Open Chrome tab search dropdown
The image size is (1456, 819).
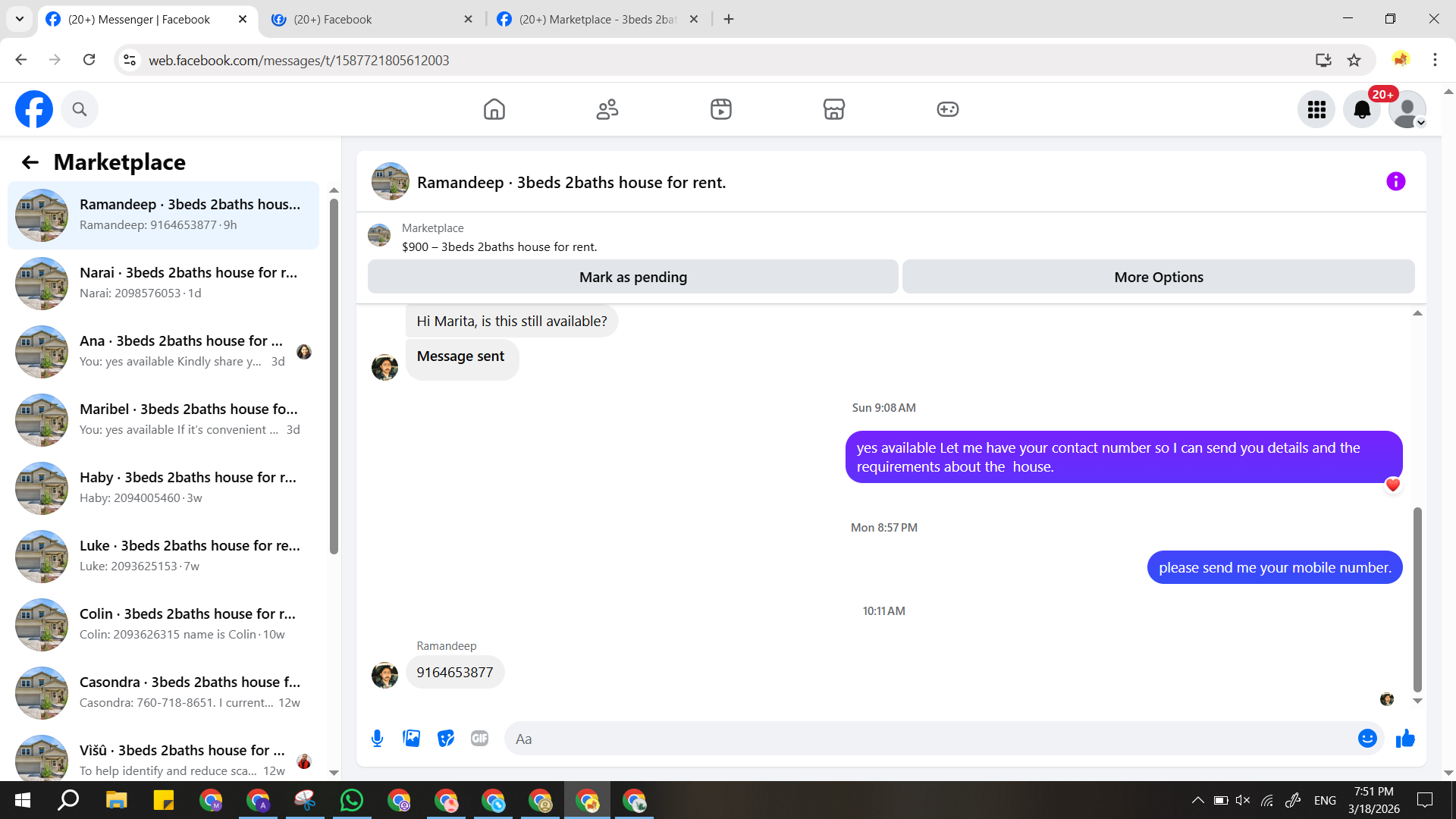click(x=20, y=19)
